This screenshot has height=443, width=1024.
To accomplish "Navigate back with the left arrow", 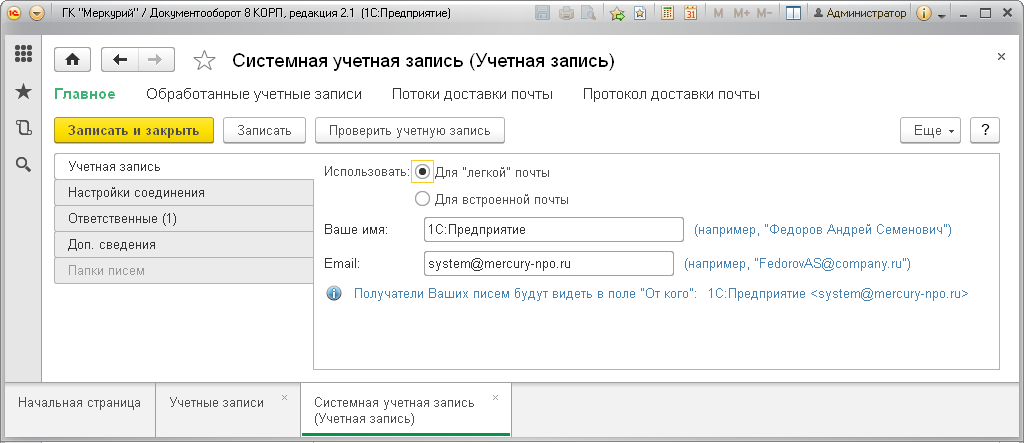I will (120, 59).
